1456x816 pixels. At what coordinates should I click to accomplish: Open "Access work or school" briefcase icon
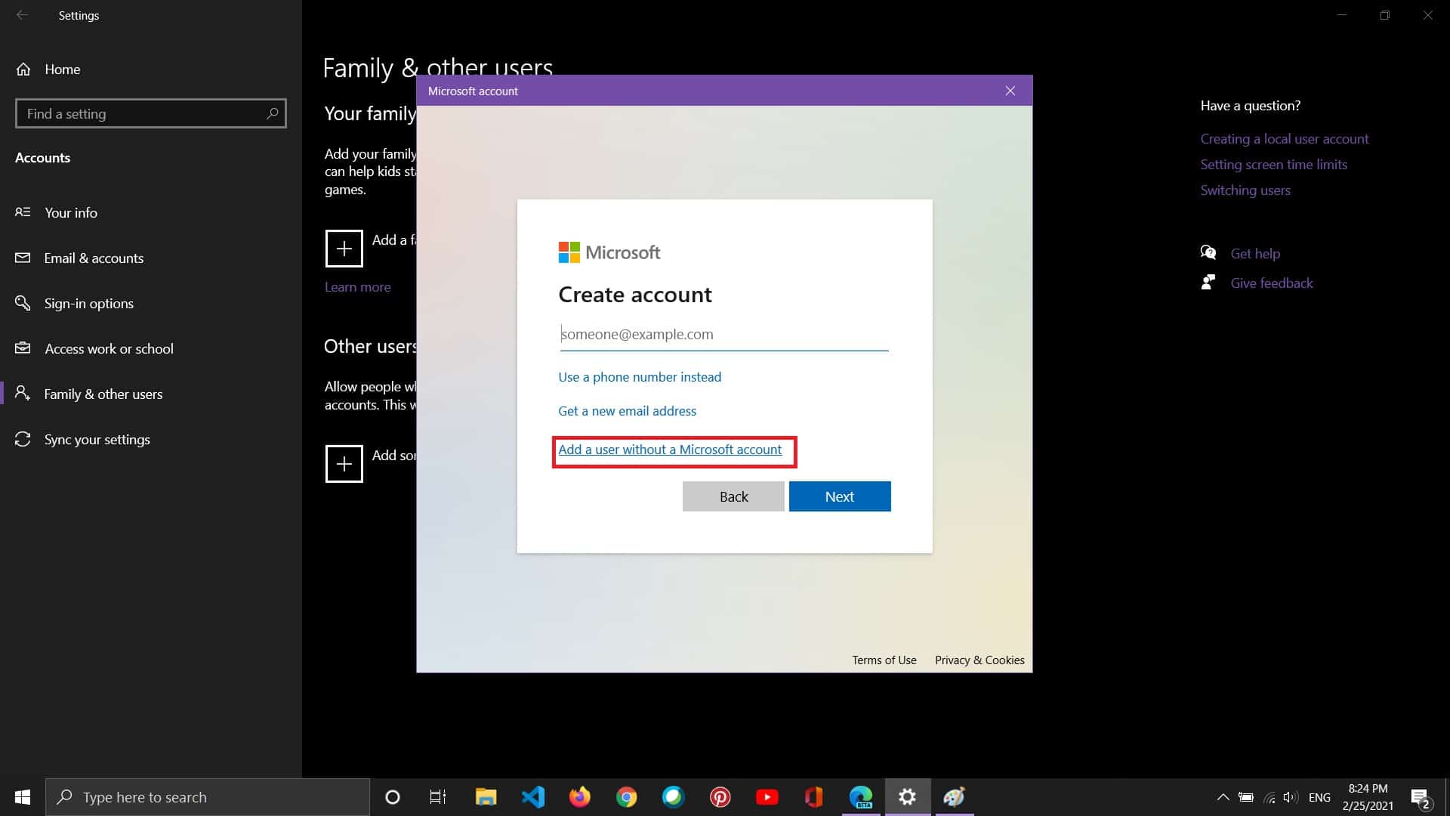point(23,348)
